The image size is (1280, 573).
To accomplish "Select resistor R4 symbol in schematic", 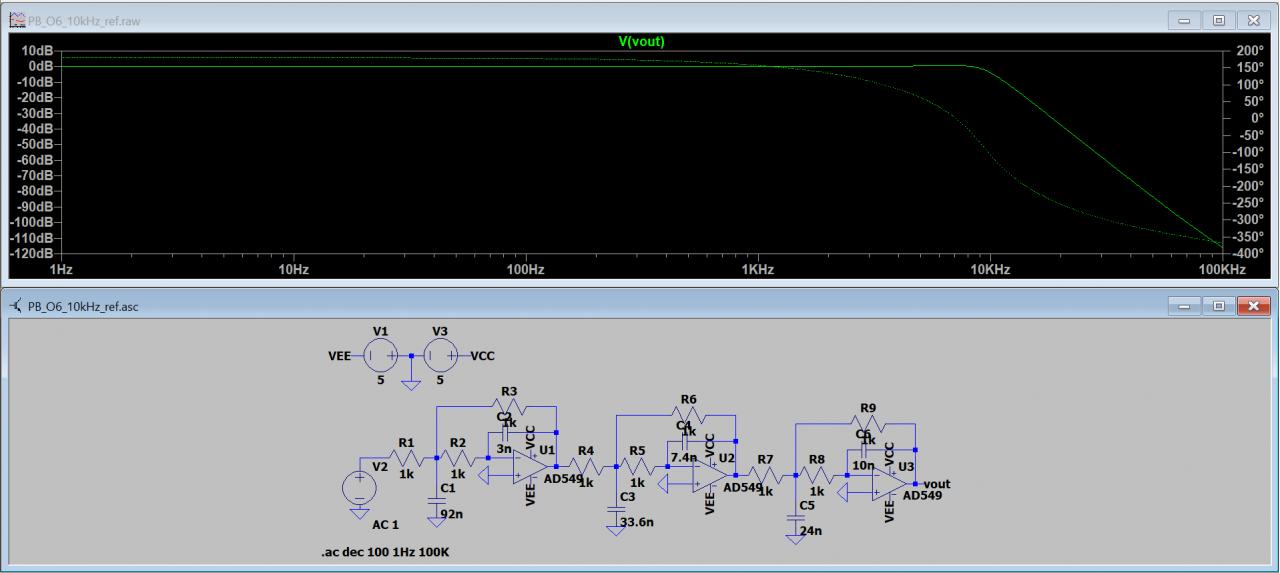I will point(585,465).
